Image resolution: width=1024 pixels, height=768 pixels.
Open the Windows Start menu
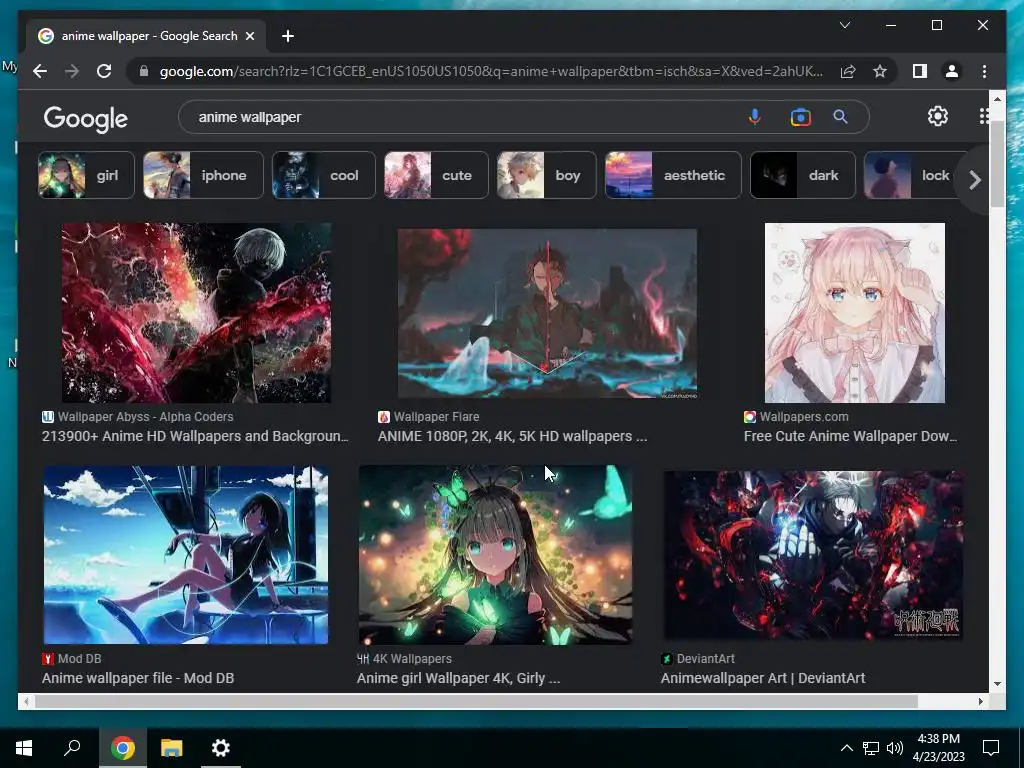[24, 748]
